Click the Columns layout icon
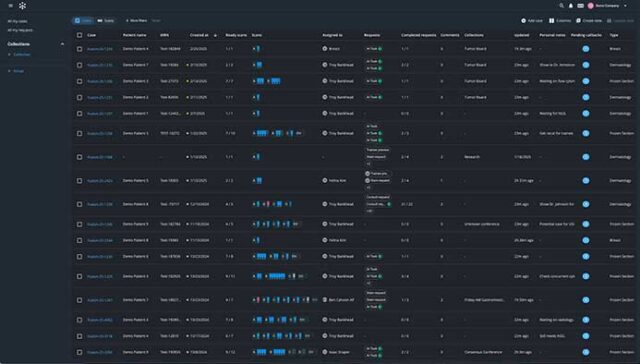 tap(551, 20)
